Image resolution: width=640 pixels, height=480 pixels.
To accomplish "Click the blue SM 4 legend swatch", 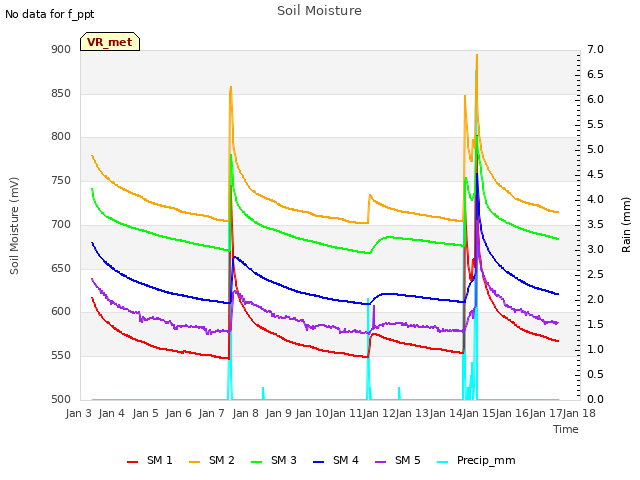I will pos(319,462).
